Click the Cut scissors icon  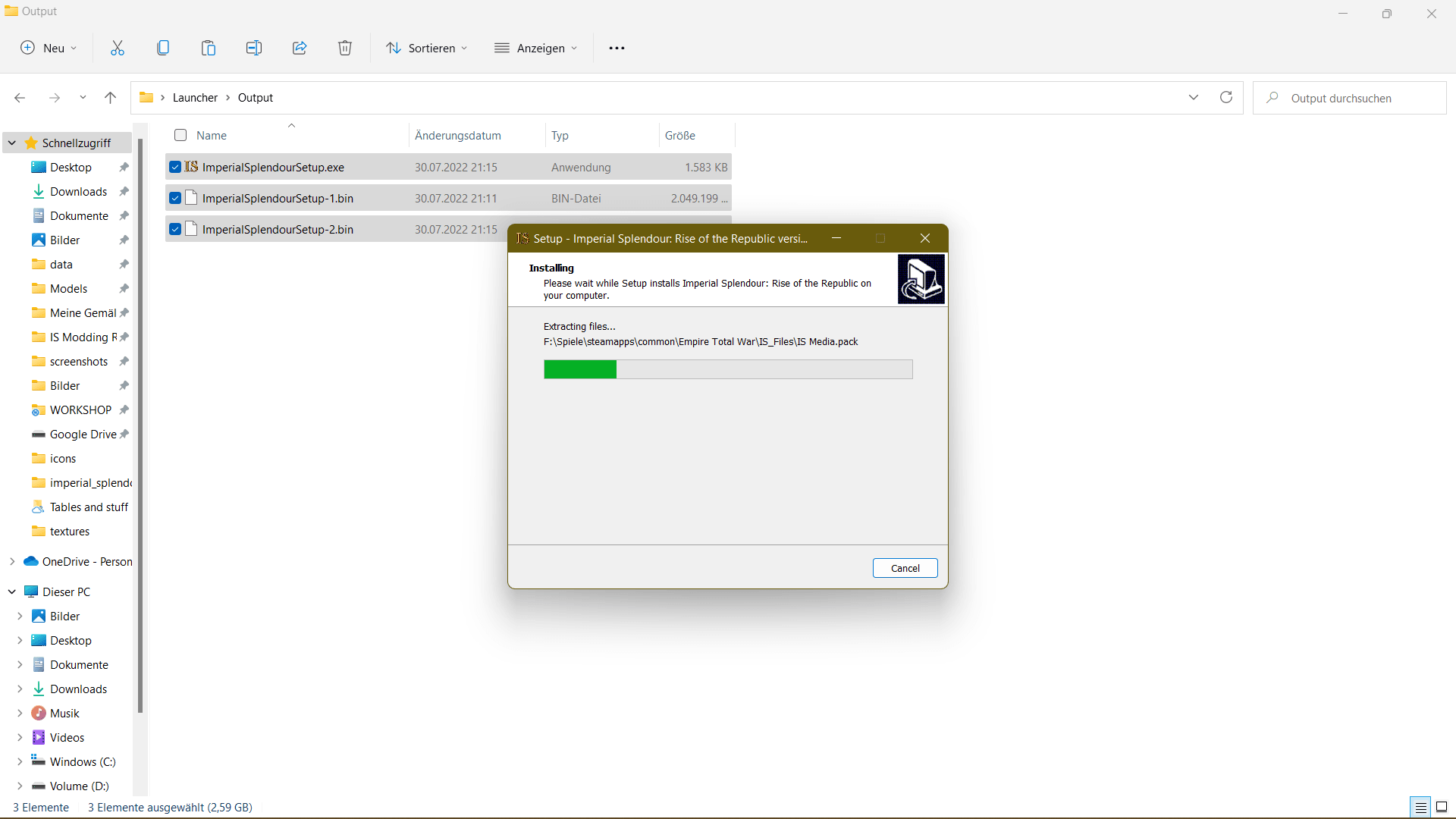[118, 48]
